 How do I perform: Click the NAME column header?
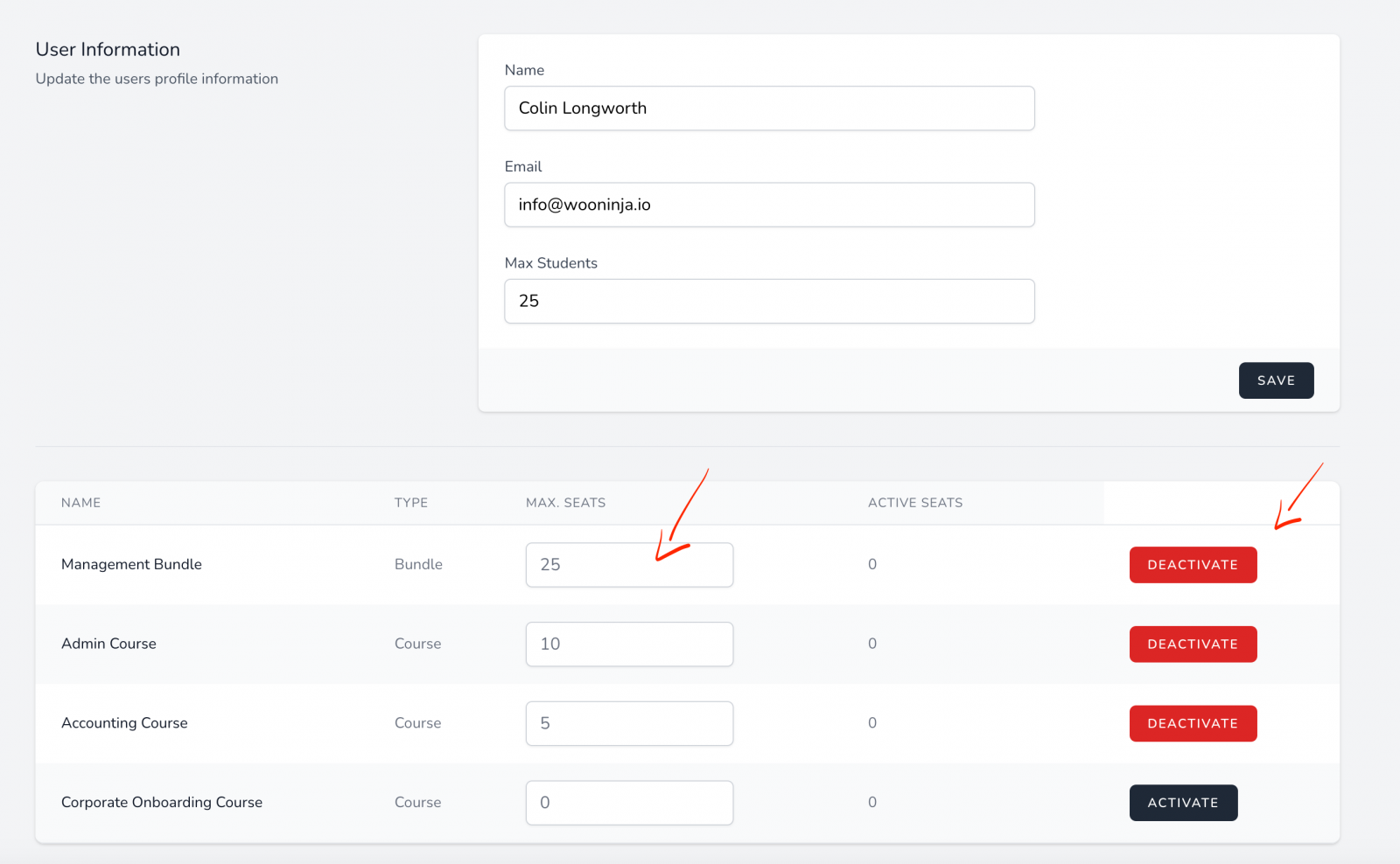(80, 503)
